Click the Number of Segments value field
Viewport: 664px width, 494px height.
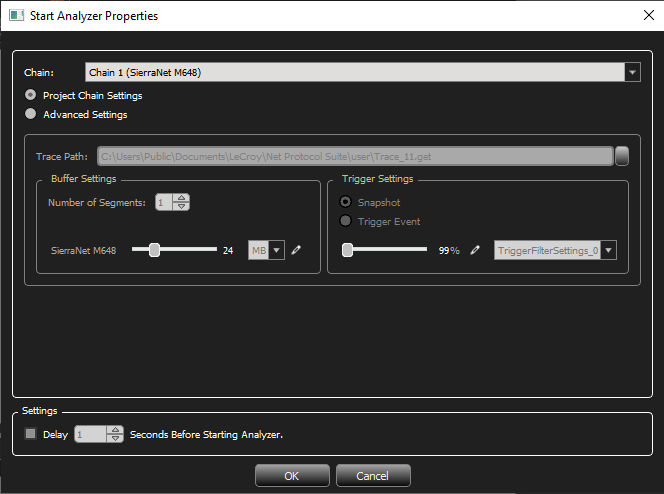coord(164,202)
